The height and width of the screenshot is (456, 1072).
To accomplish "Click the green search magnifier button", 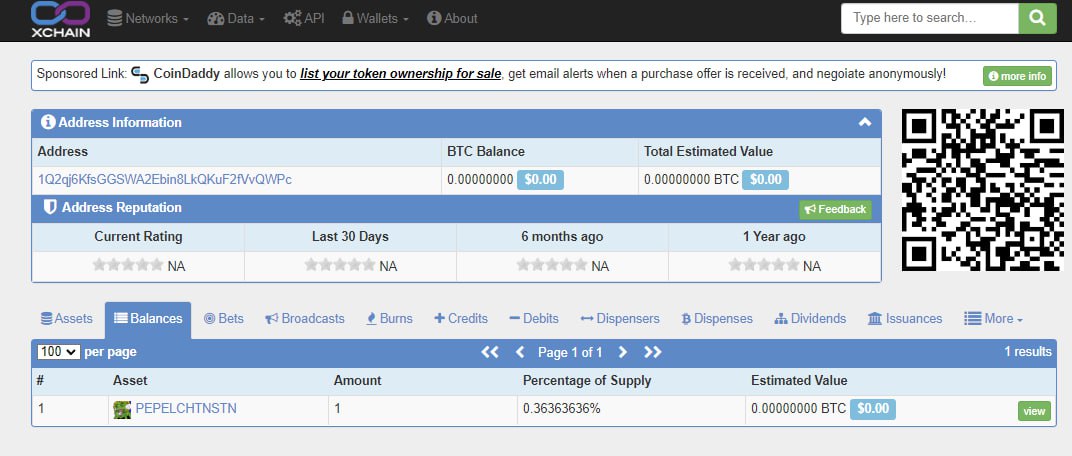I will point(1037,18).
